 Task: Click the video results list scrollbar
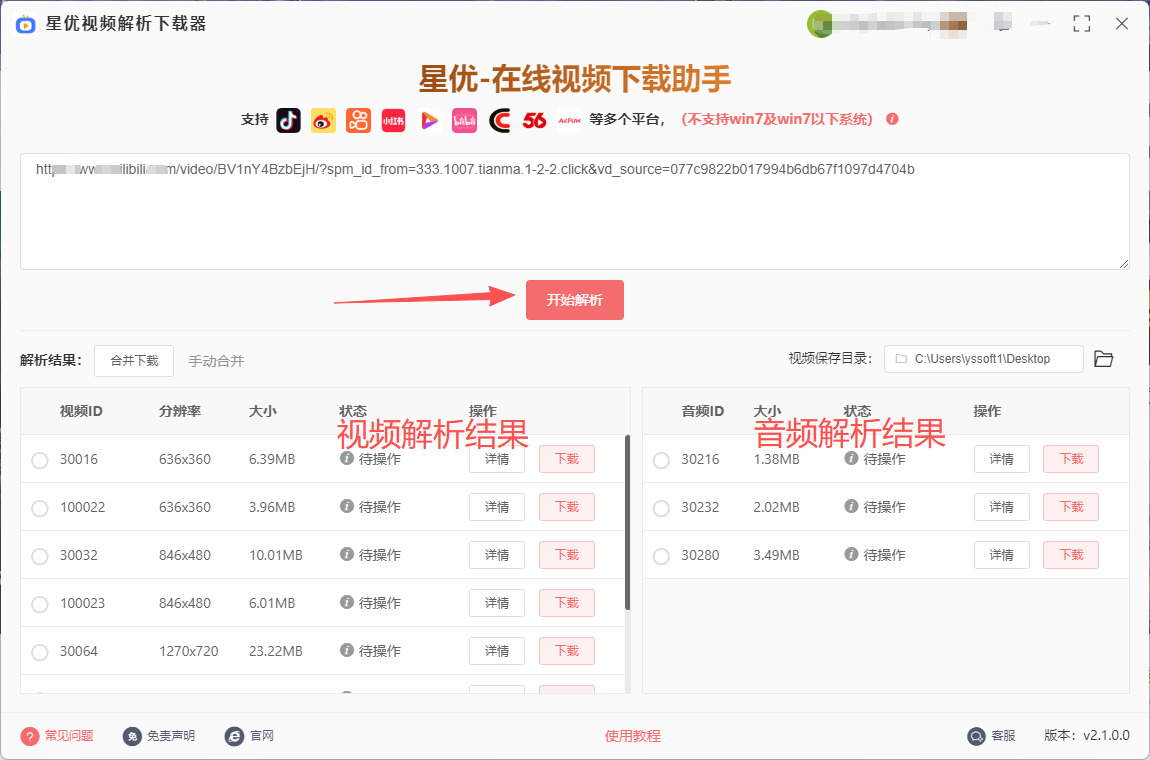(627, 522)
